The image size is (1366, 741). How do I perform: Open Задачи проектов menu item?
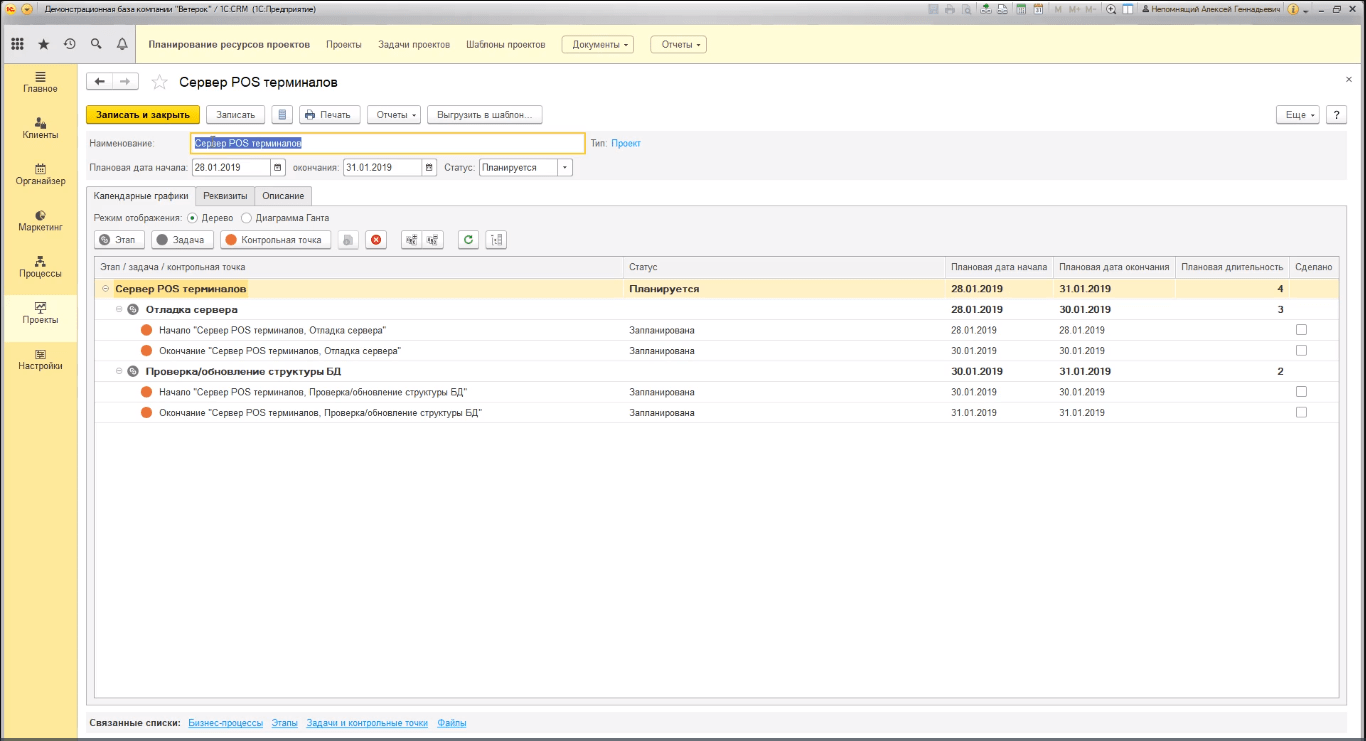pyautogui.click(x=414, y=44)
